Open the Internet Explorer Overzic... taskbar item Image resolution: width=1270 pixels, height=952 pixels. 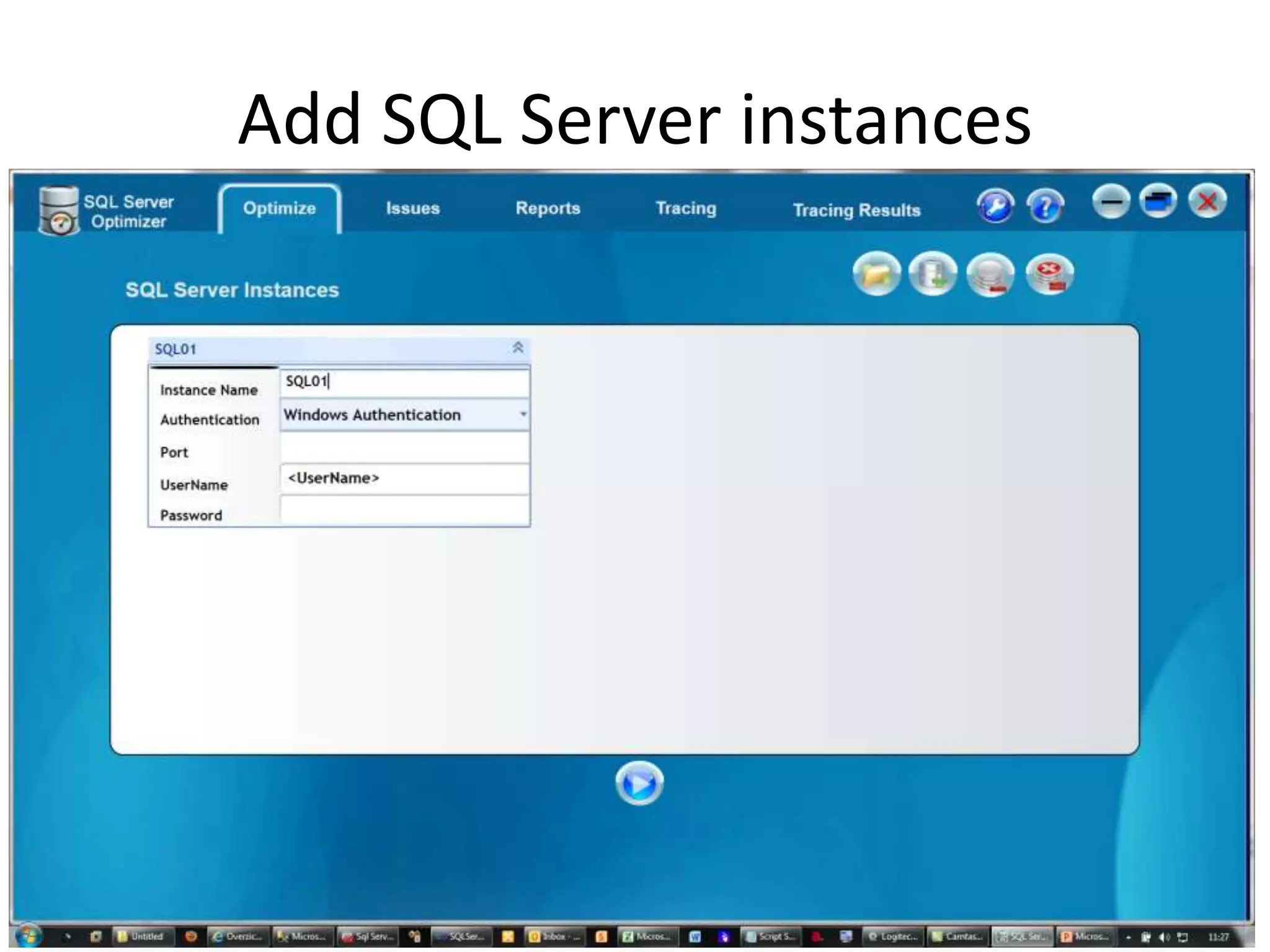[x=238, y=937]
